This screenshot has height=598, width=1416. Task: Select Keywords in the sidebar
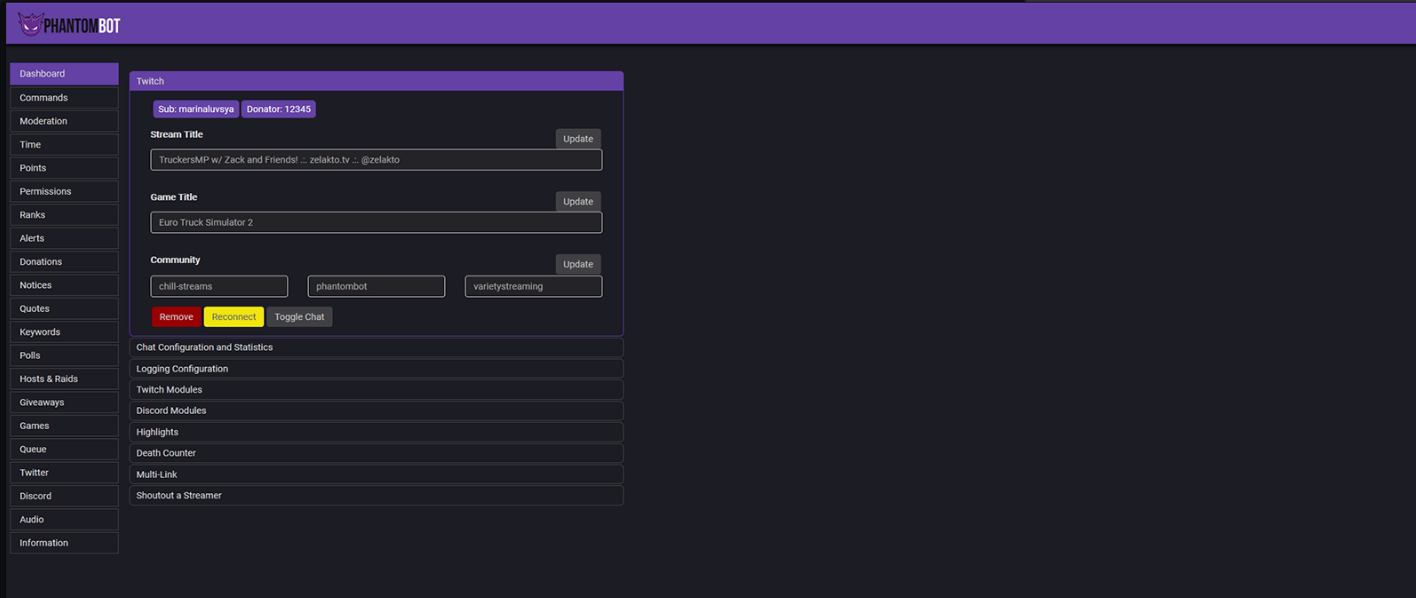tap(64, 332)
